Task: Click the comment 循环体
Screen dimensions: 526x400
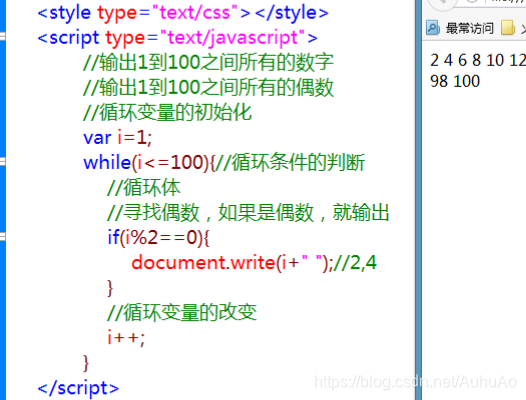Action: click(144, 187)
